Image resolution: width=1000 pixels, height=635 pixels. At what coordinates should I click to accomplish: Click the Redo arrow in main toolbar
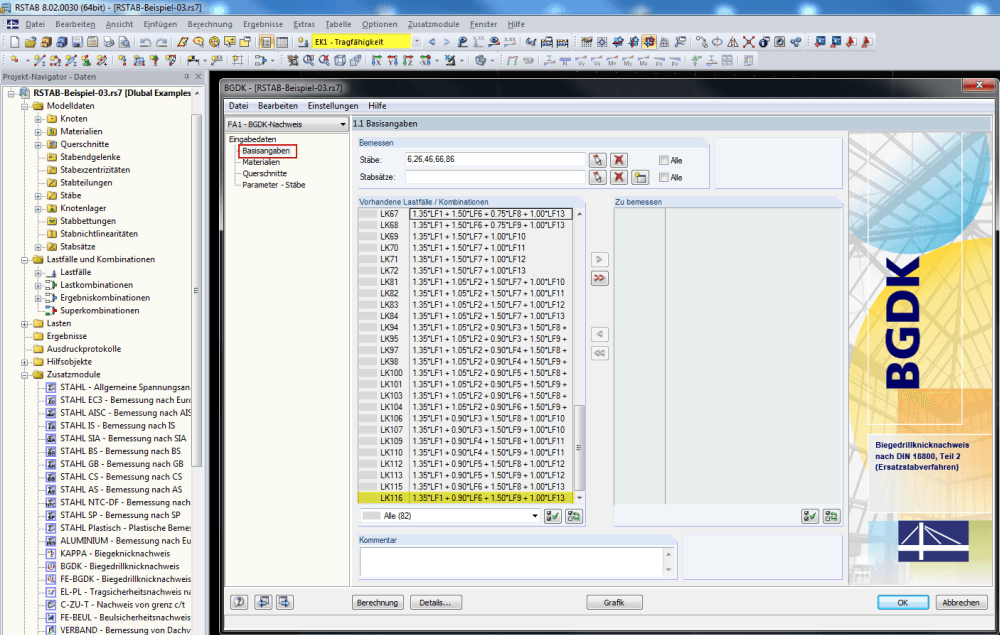[161, 42]
